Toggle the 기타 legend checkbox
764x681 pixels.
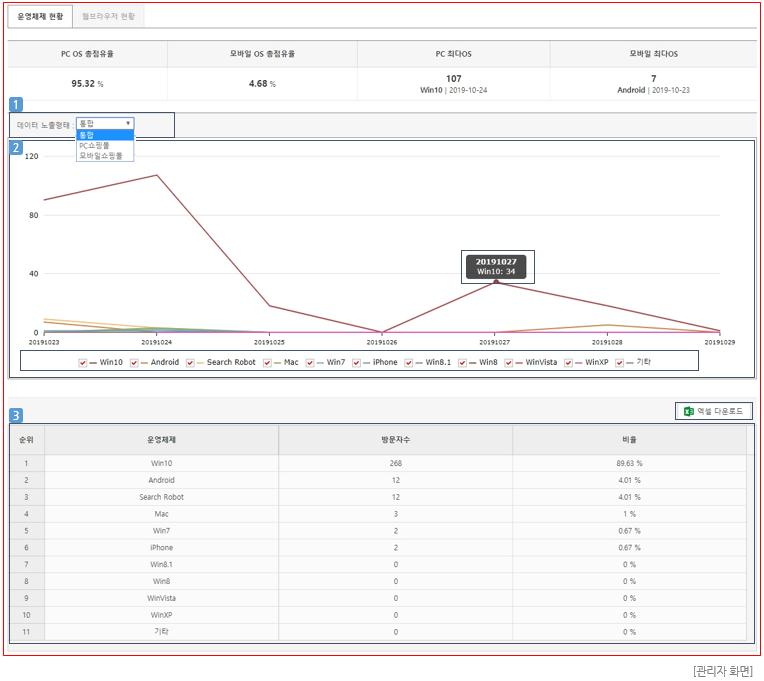(619, 363)
